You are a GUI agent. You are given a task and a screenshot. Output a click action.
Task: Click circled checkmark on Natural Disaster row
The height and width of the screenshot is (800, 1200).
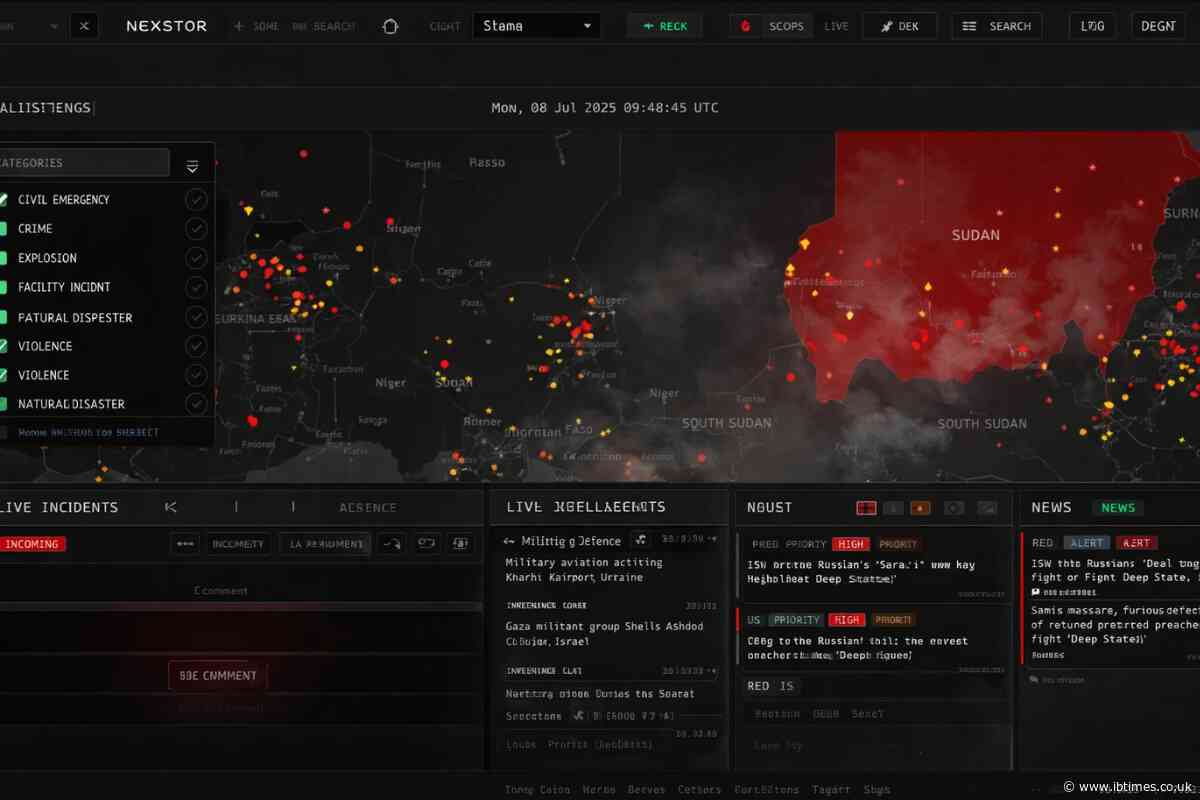pyautogui.click(x=196, y=404)
